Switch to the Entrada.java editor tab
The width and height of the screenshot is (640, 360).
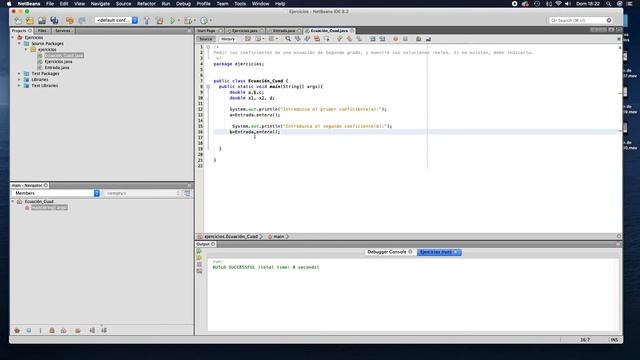tap(284, 31)
